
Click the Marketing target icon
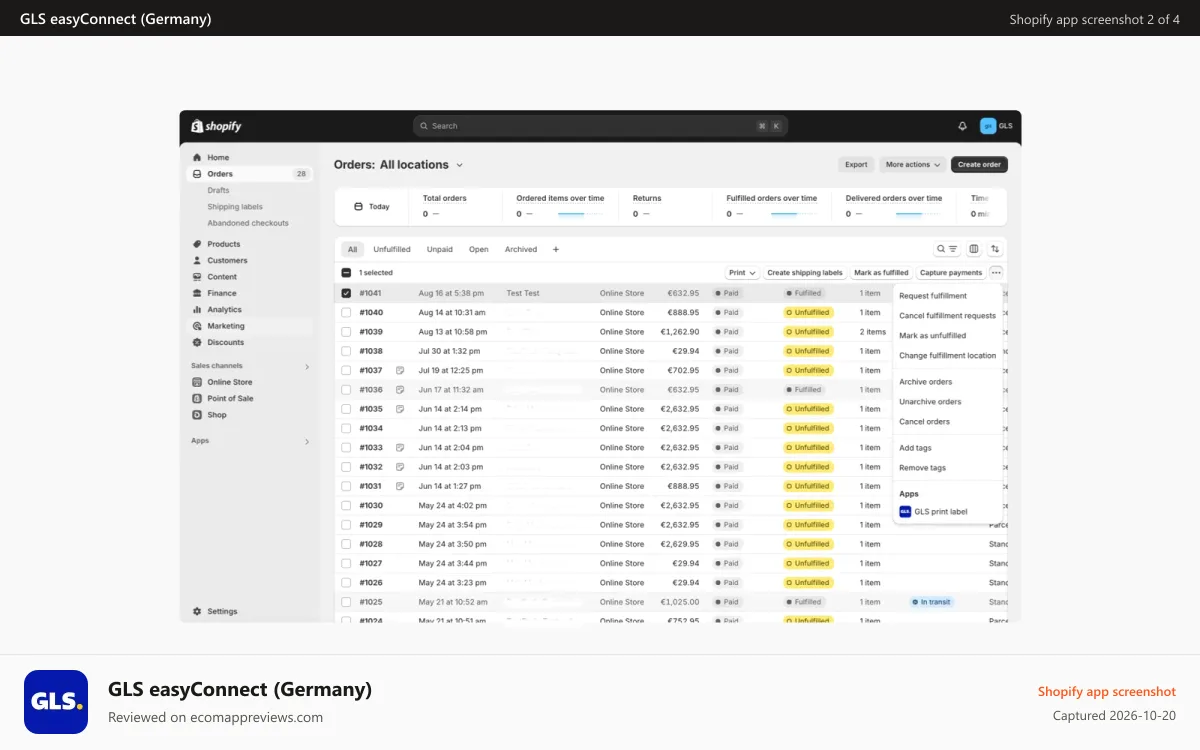(x=197, y=326)
